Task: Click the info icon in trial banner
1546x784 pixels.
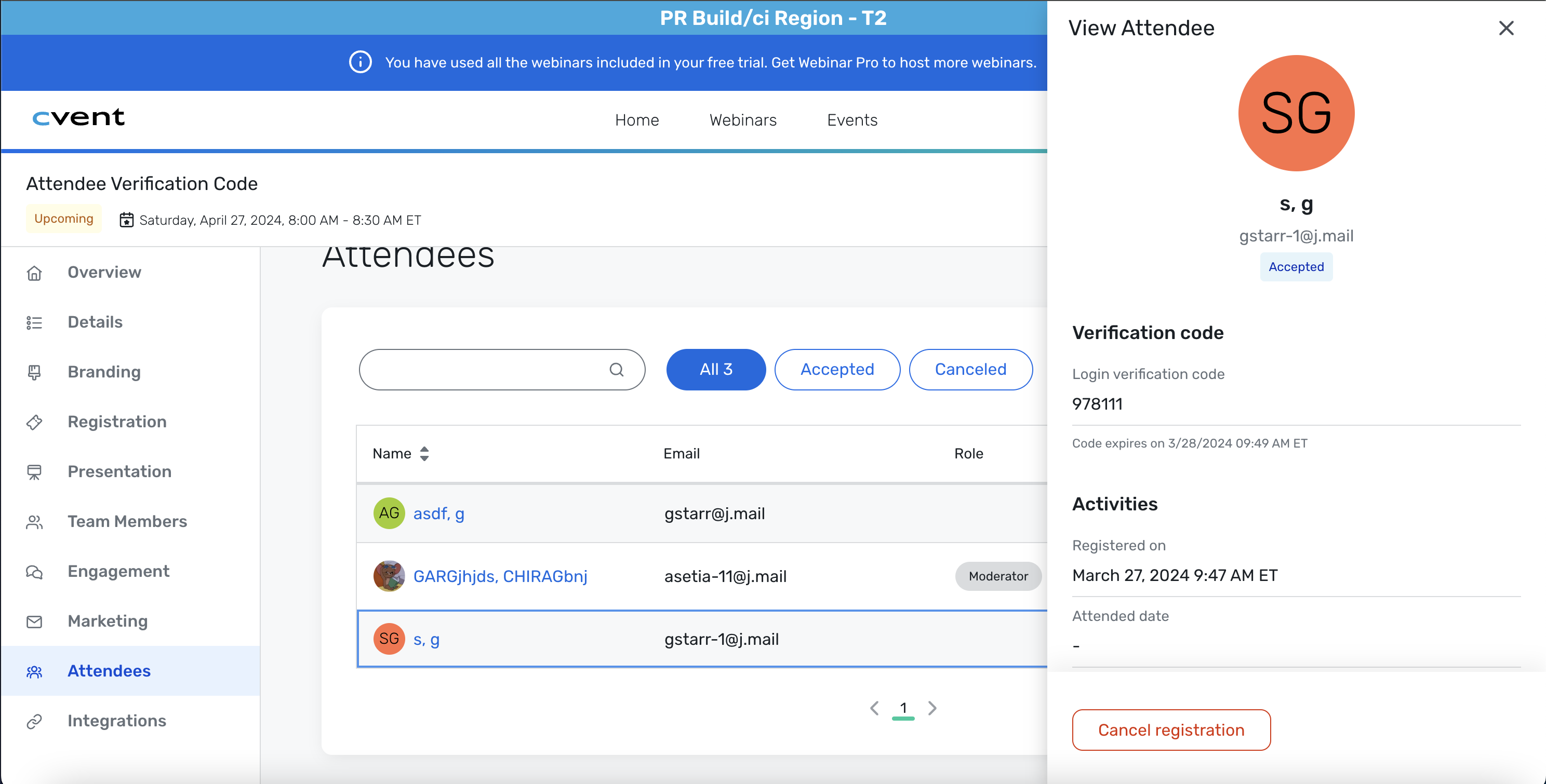Action: coord(360,62)
